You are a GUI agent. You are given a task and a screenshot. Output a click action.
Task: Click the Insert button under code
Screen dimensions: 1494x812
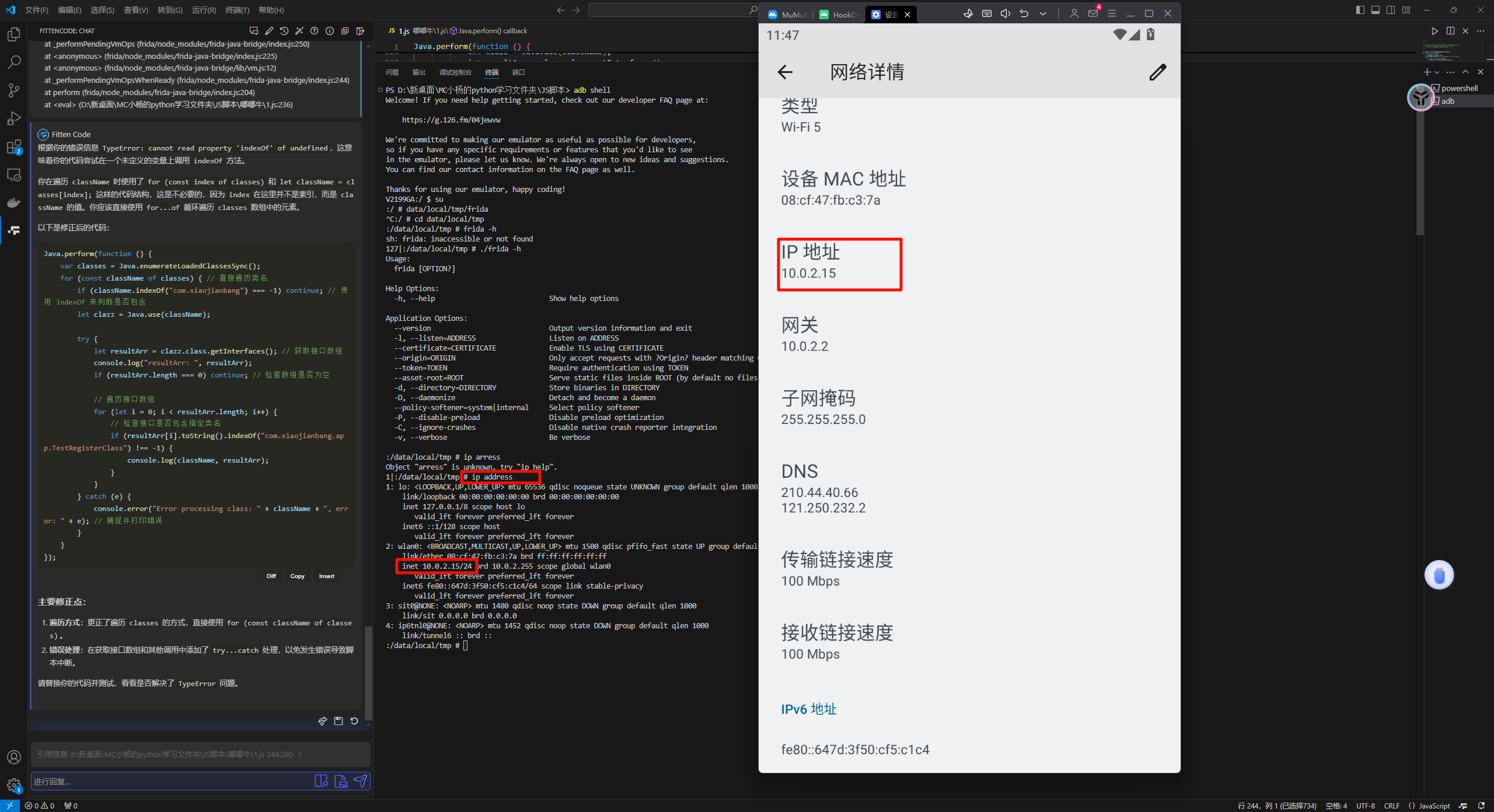point(326,576)
